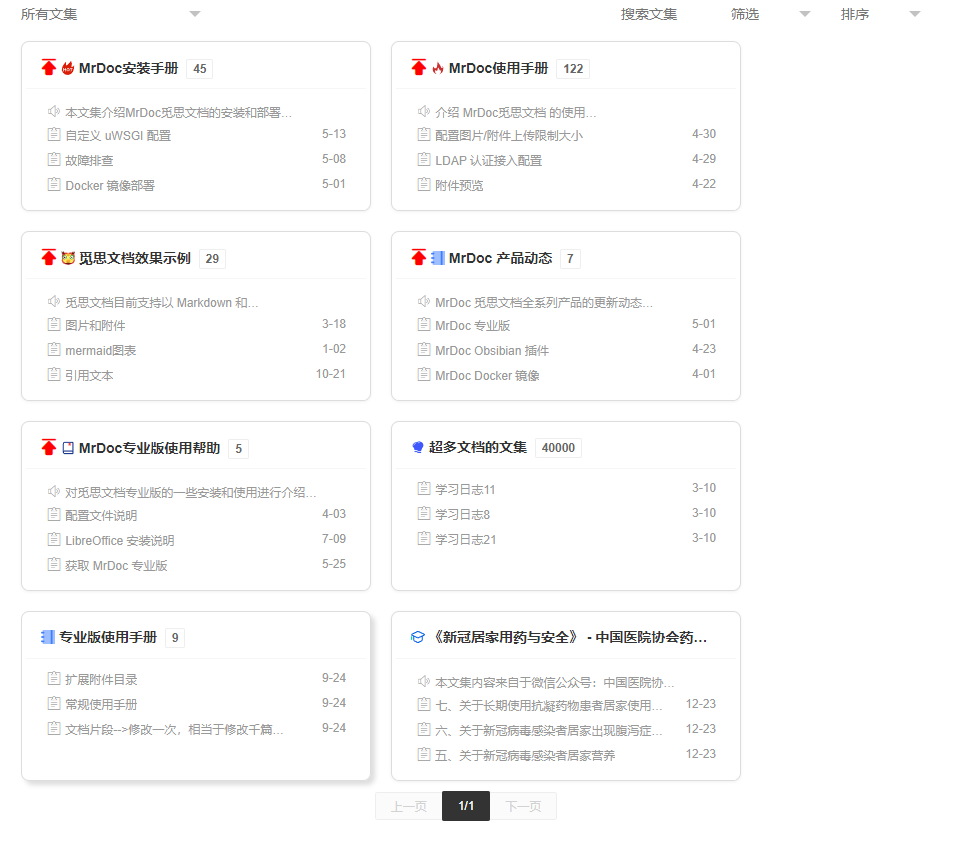Open the MrDoc专业版使用帮助 collection title
Screen dimensions: 956x844
click(x=149, y=448)
